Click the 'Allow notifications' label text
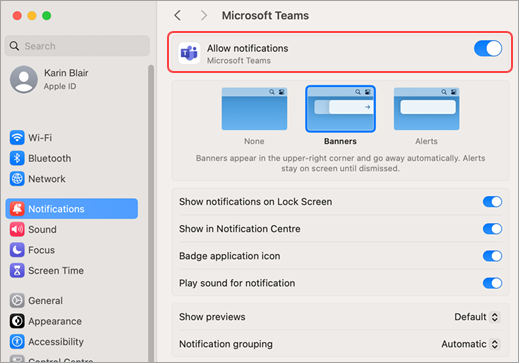 pos(247,48)
